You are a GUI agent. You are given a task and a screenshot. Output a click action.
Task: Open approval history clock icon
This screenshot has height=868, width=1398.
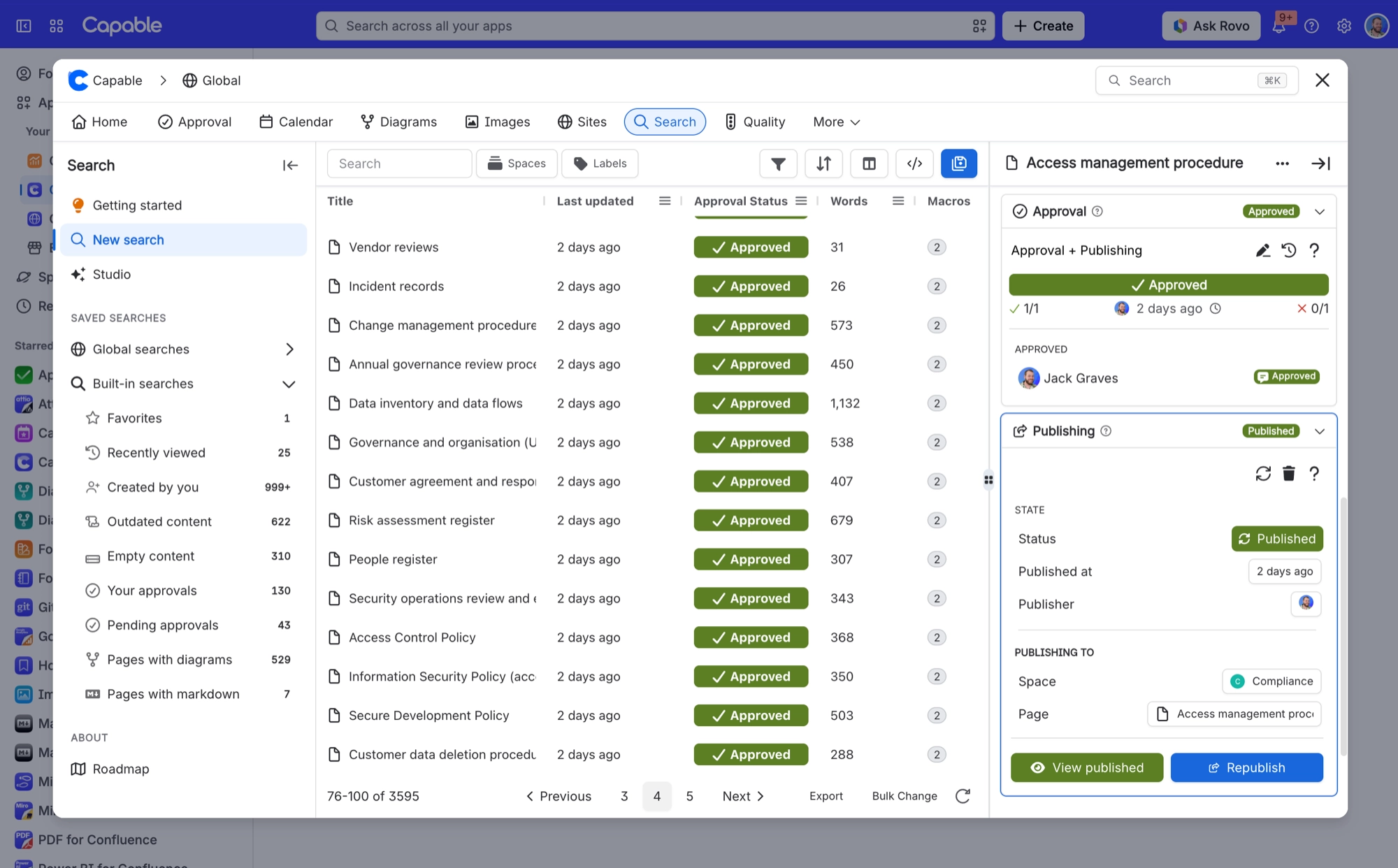point(1288,250)
